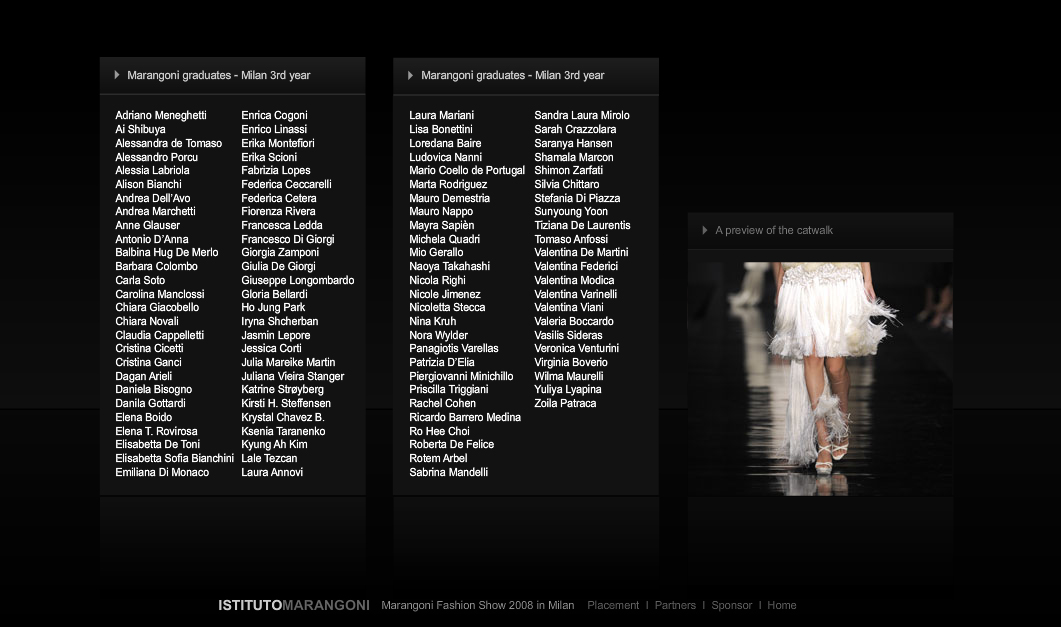Select the name Juliana Vieira Stanger

[x=292, y=376]
